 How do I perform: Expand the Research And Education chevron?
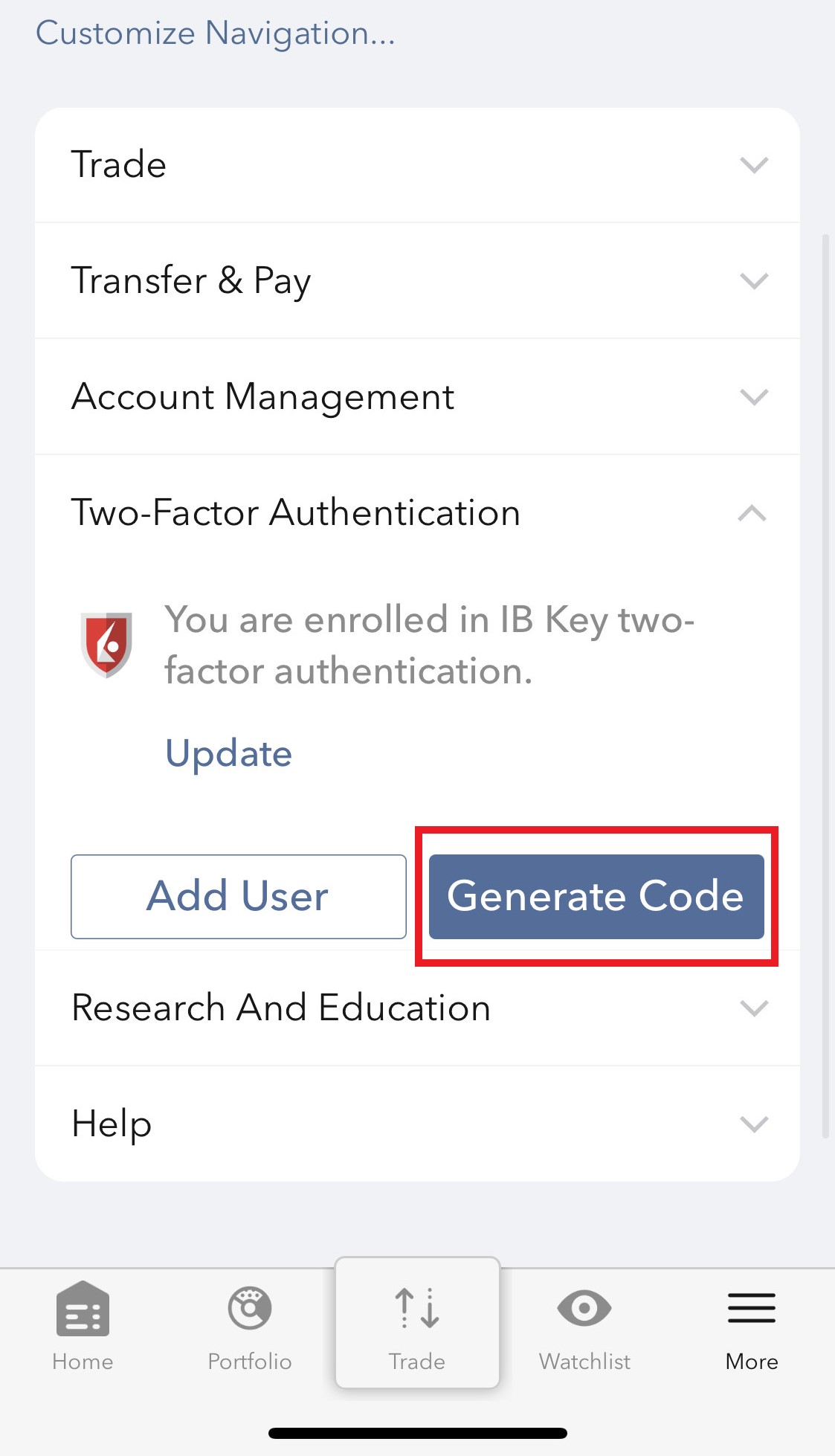754,1008
